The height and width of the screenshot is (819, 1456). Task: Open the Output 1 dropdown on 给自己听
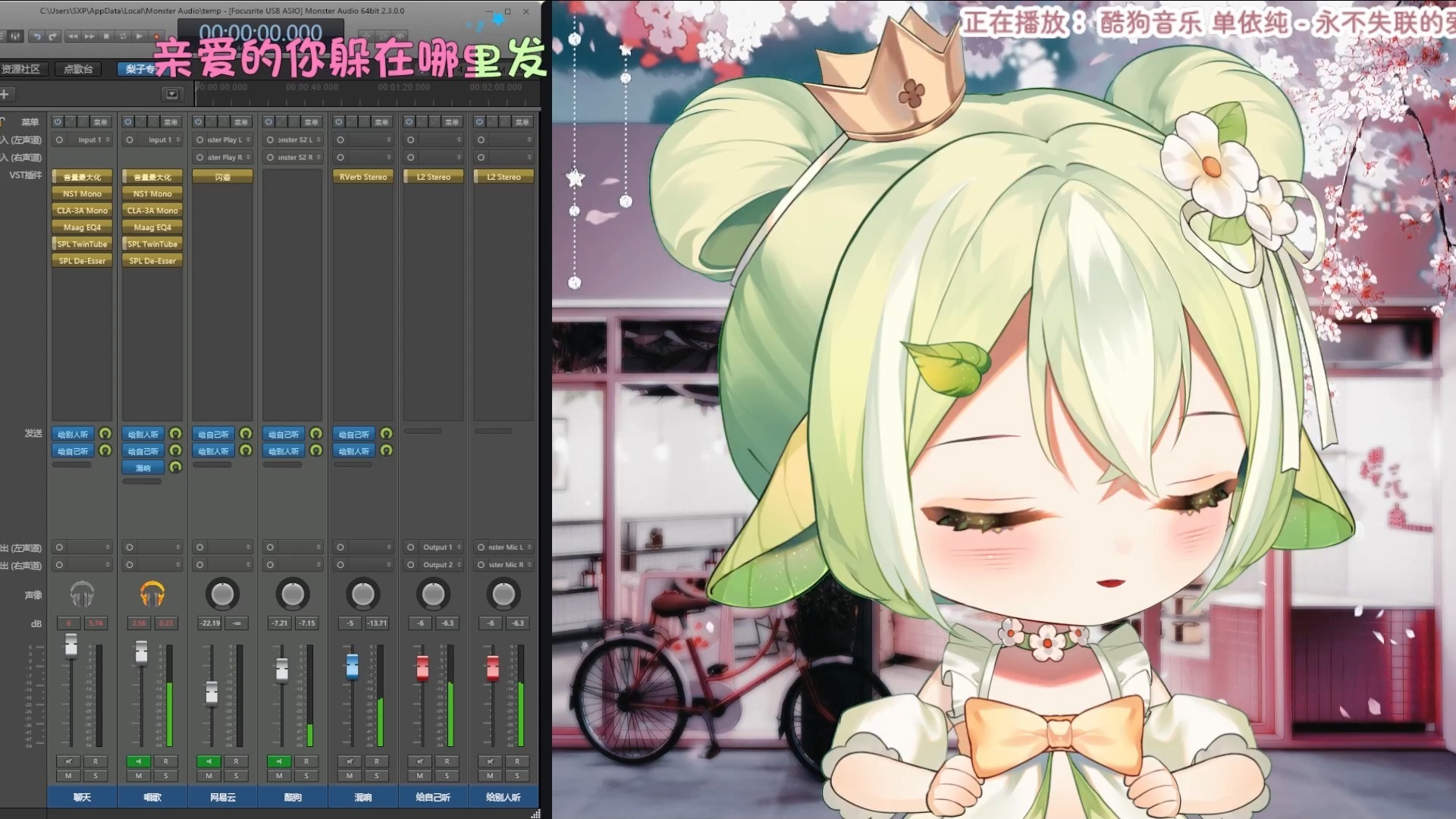point(433,547)
